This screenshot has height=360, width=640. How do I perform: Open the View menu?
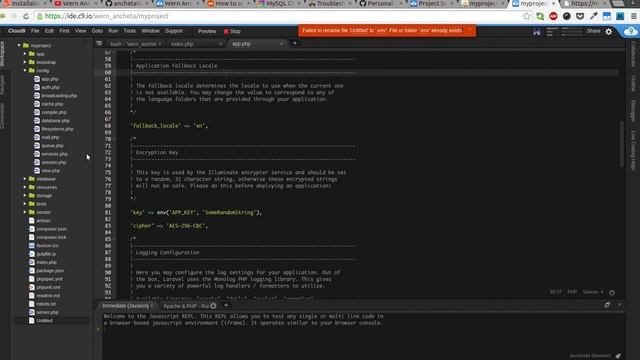point(80,31)
